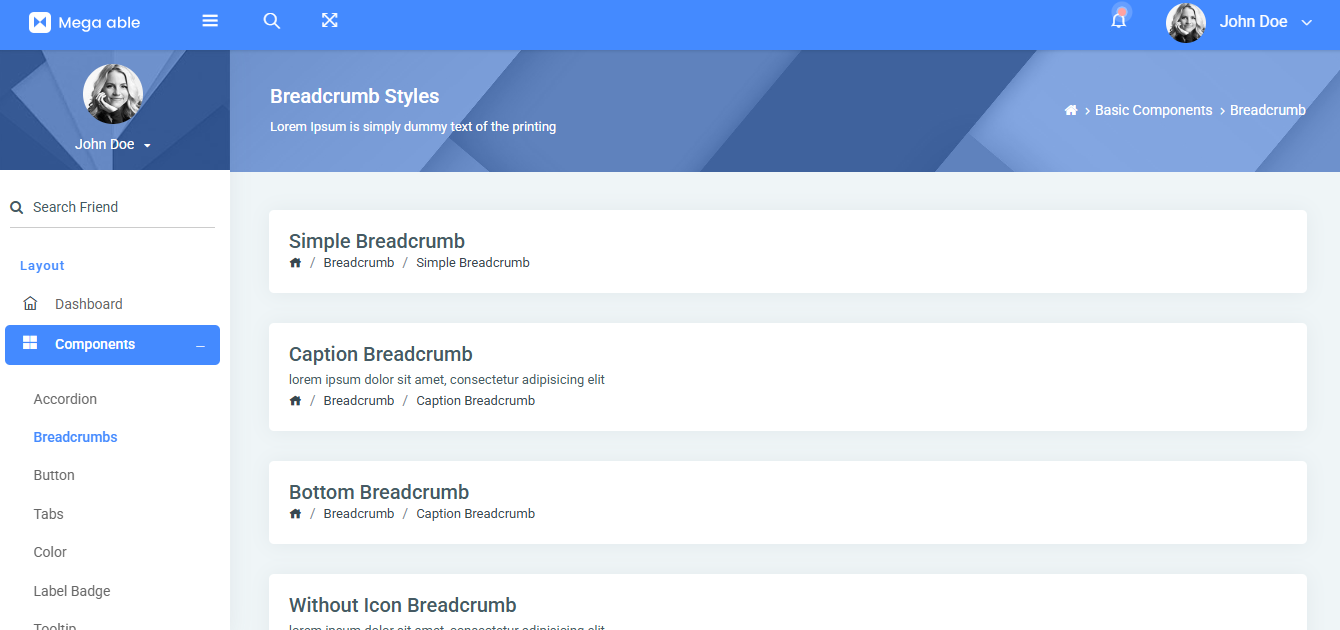Open the Label Badge sidebar item

[72, 591]
